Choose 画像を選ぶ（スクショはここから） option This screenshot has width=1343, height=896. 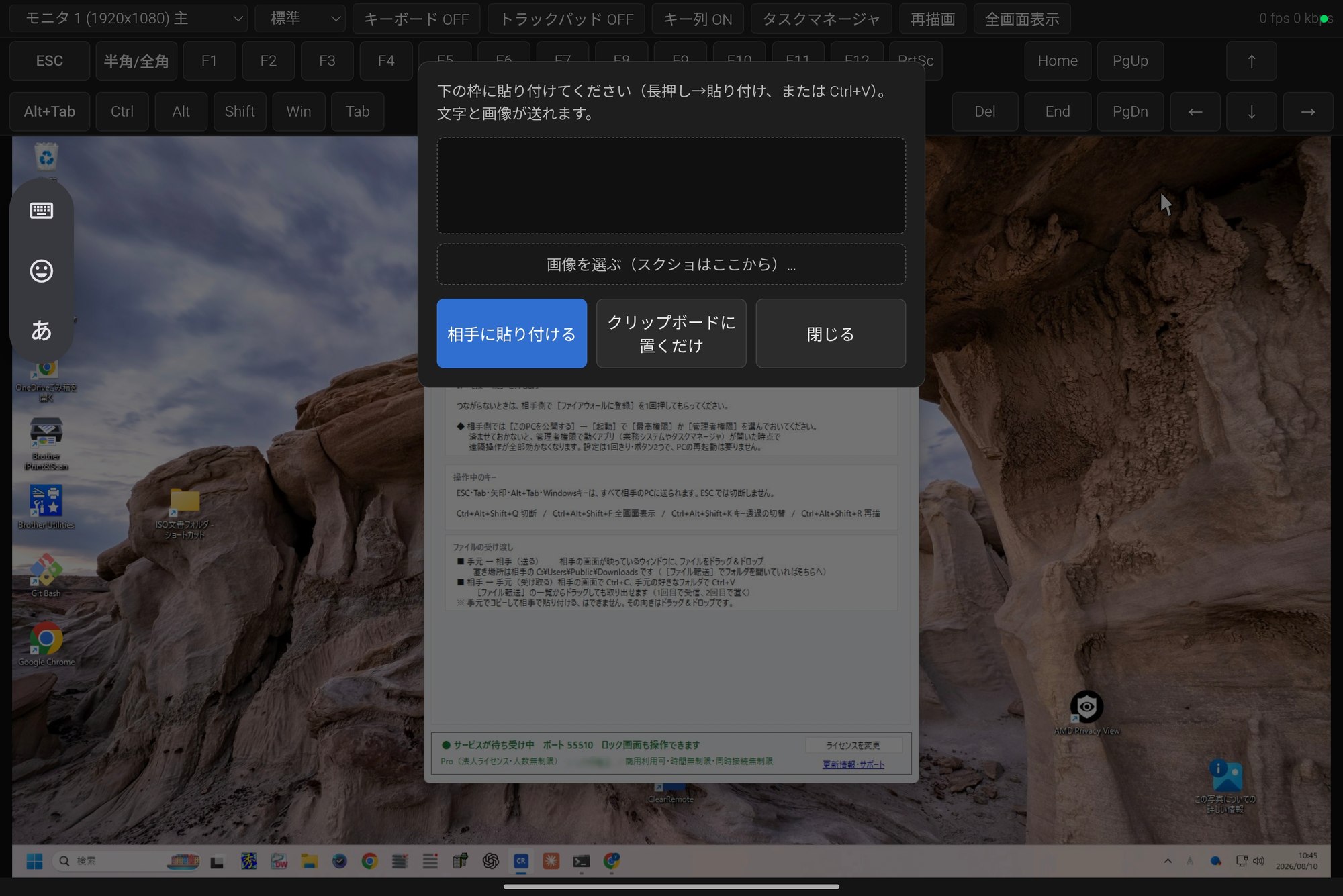pos(671,264)
